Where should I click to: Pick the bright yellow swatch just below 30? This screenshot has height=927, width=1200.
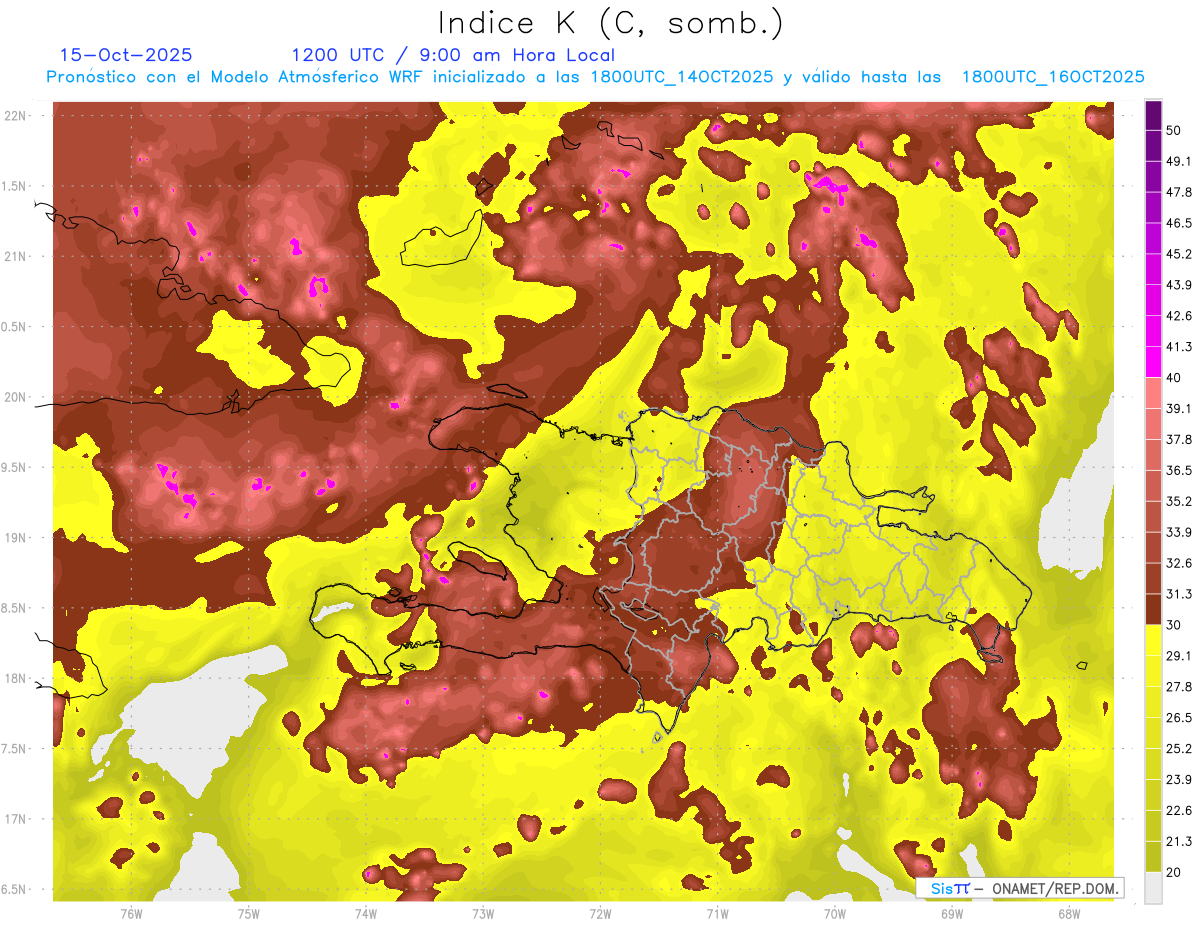click(1153, 640)
